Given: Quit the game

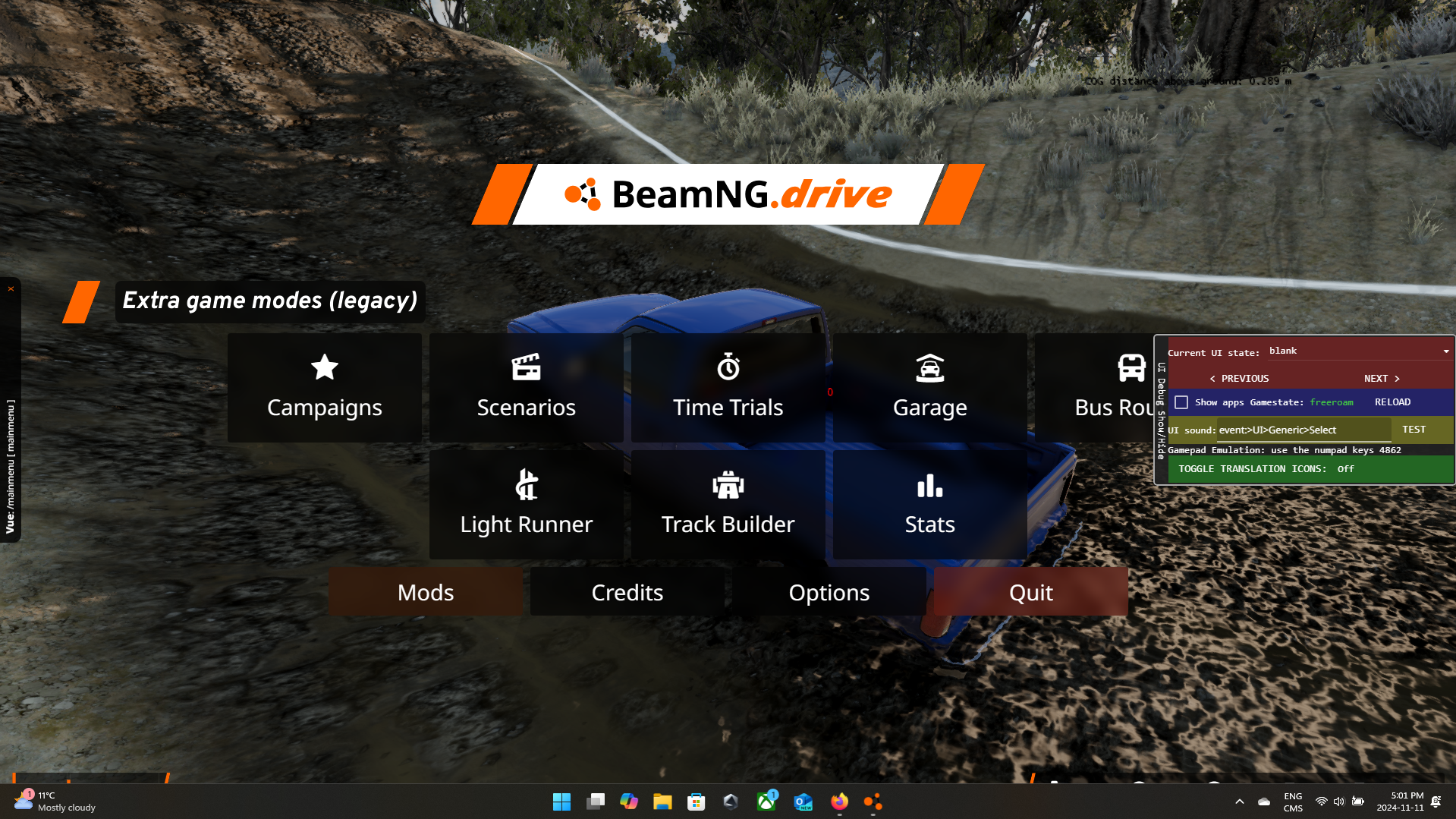Looking at the screenshot, I should [1031, 592].
